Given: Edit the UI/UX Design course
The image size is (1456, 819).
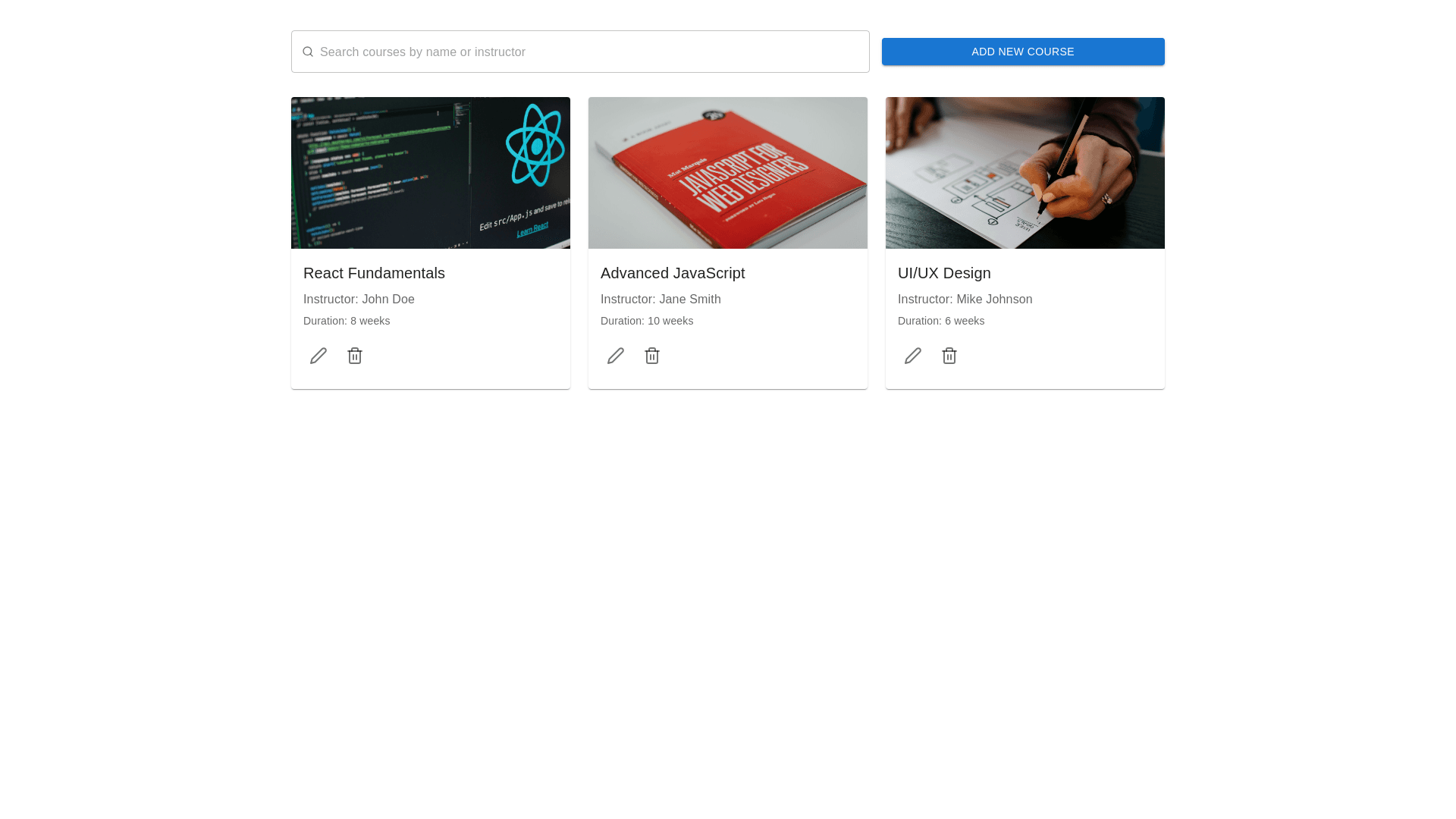Looking at the screenshot, I should [x=913, y=356].
